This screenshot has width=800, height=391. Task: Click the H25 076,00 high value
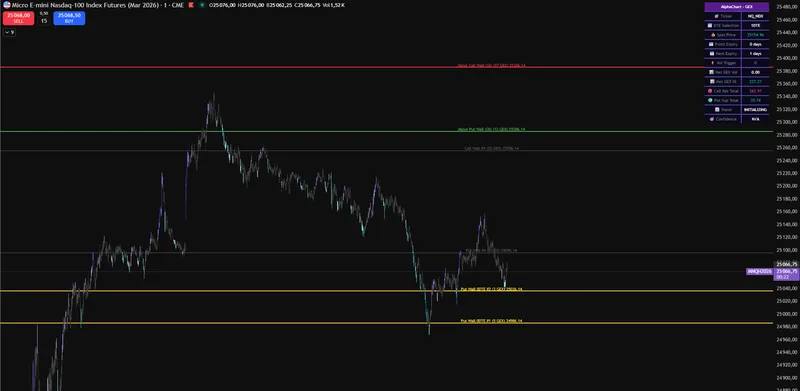(x=251, y=5)
